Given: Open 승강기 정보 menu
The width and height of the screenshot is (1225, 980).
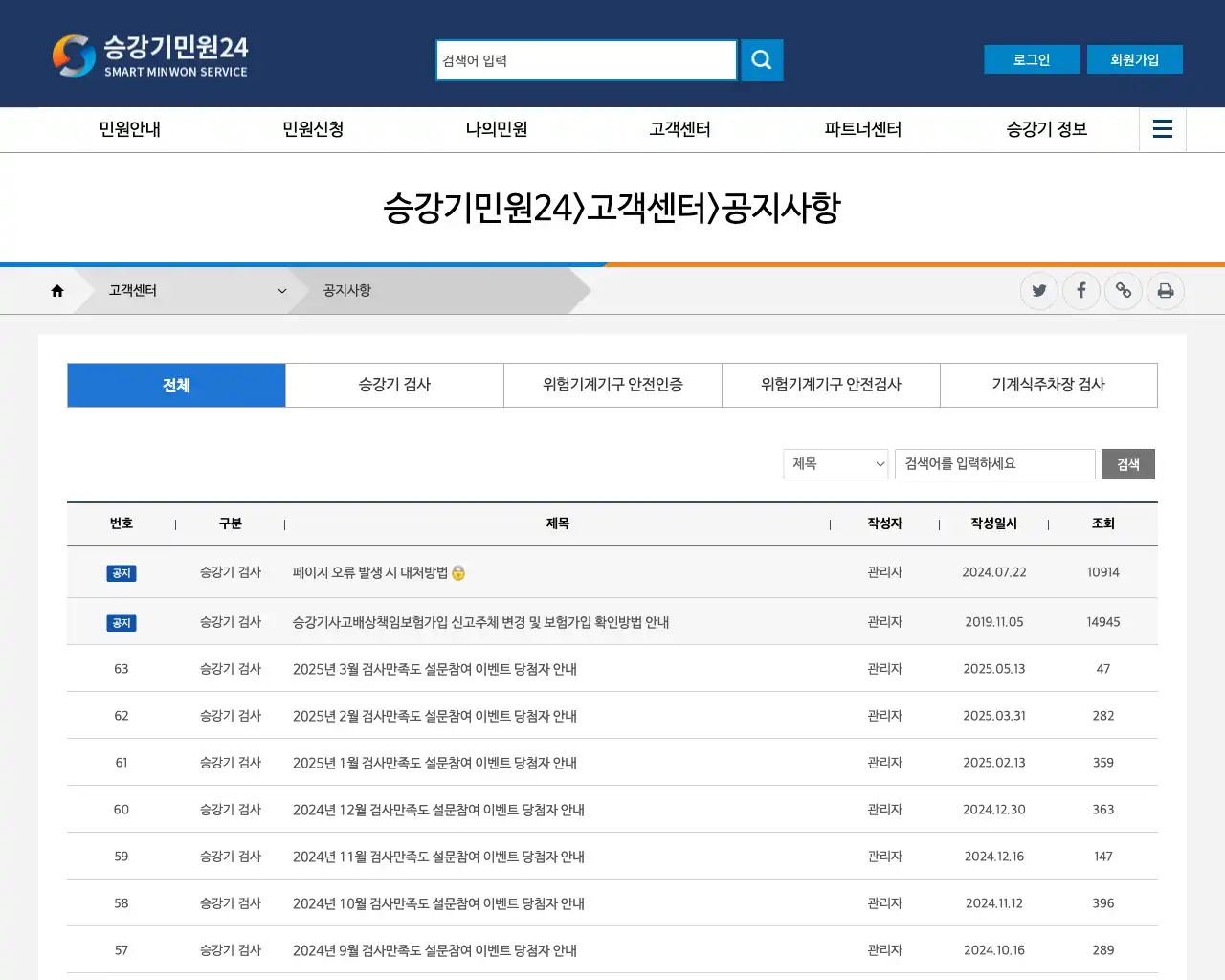Looking at the screenshot, I should coord(1047,129).
